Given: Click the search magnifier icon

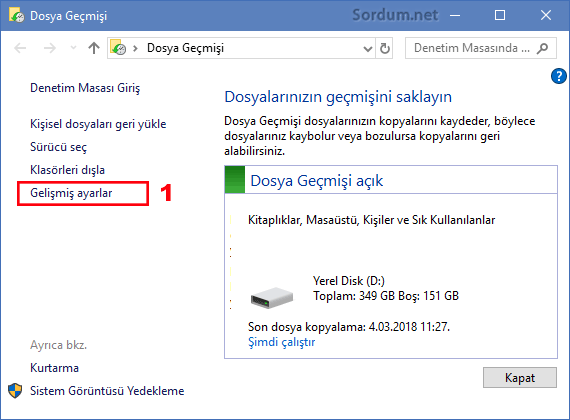Looking at the screenshot, I should pos(542,48).
